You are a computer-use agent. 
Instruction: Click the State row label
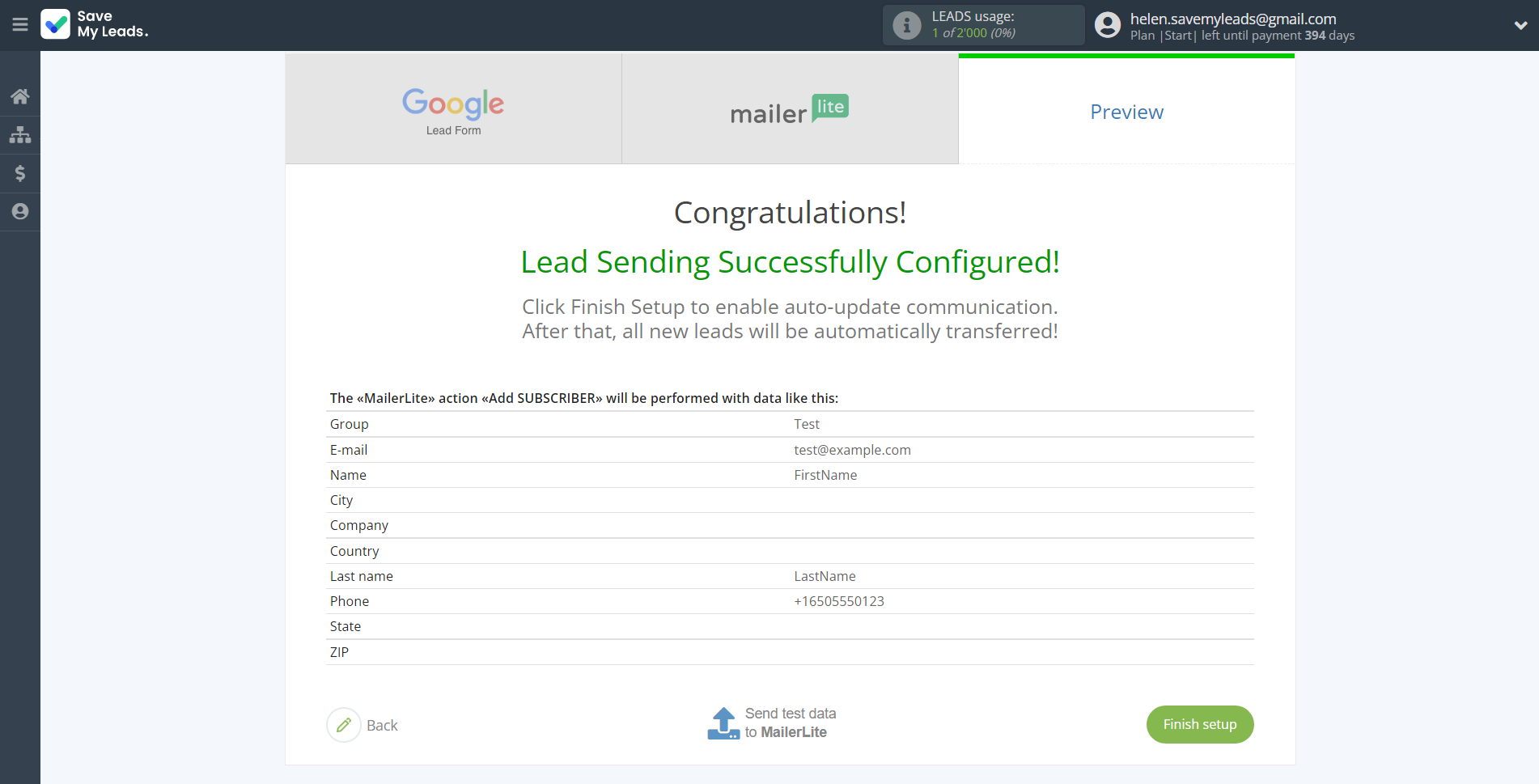pos(346,626)
